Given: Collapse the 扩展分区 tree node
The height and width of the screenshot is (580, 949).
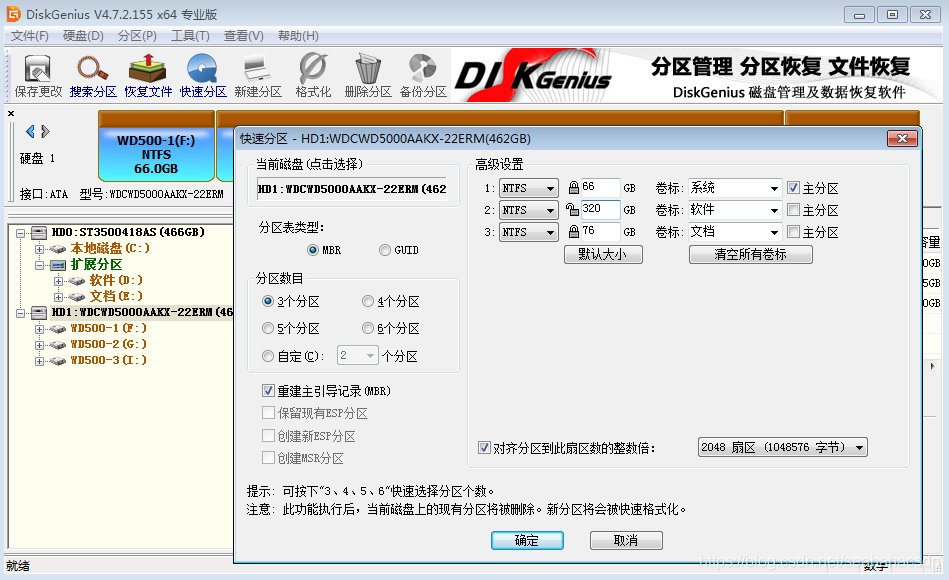Looking at the screenshot, I should click(x=39, y=265).
